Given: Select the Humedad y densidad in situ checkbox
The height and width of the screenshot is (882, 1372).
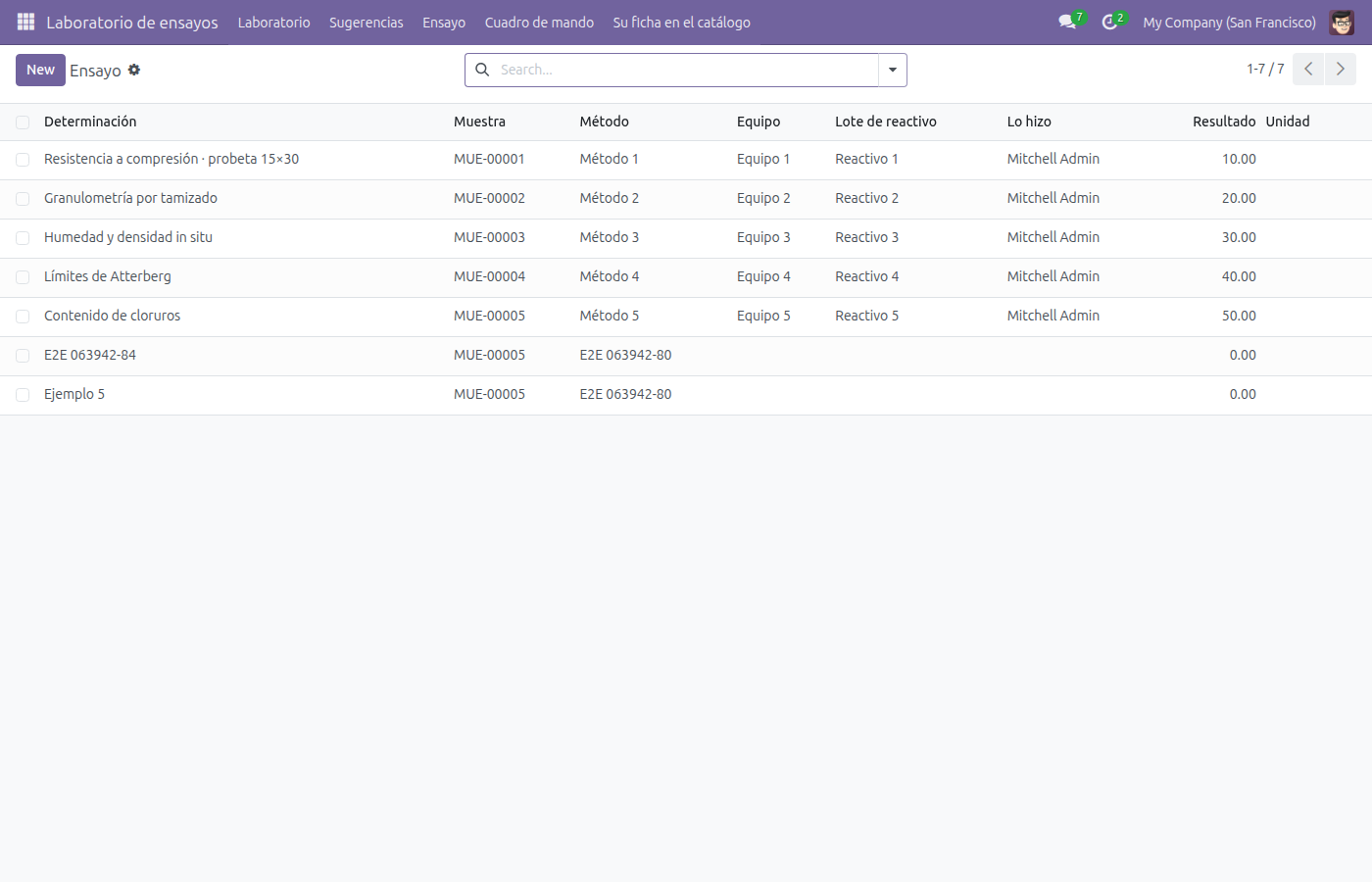Looking at the screenshot, I should tap(23, 238).
